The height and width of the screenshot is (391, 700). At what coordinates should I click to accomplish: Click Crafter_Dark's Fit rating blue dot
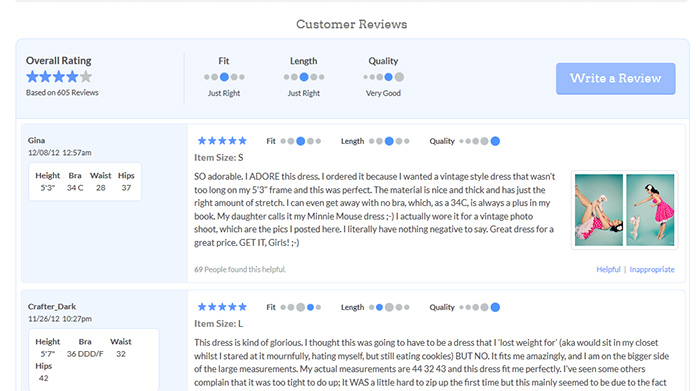310,307
